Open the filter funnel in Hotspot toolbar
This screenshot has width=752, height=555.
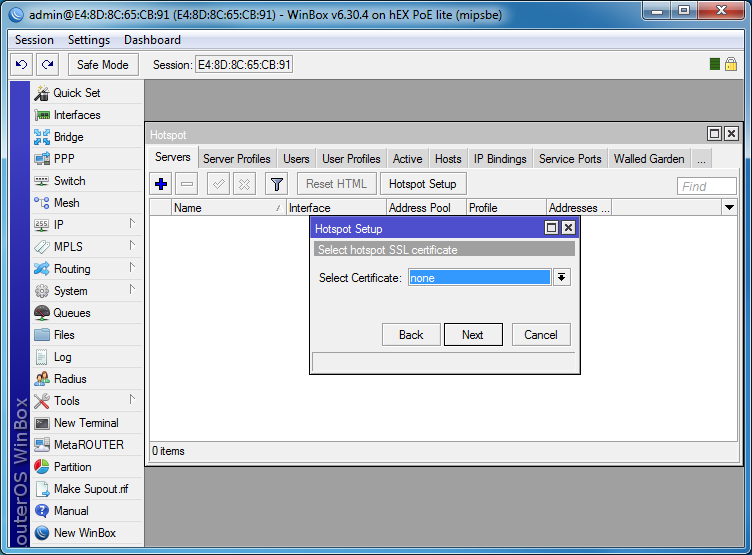[x=277, y=184]
